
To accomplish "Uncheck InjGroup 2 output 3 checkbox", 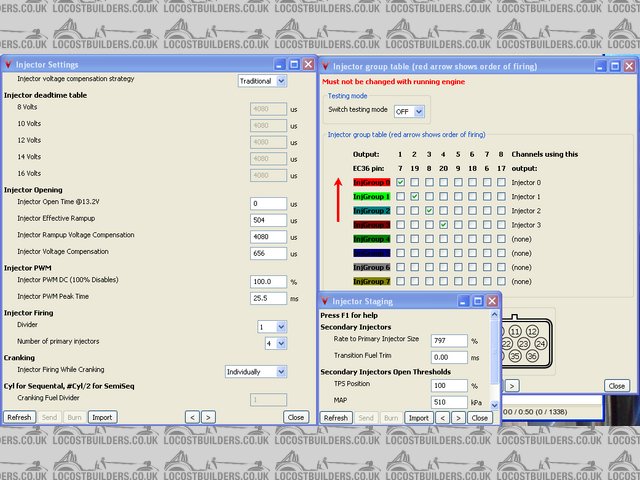I will (428, 211).
